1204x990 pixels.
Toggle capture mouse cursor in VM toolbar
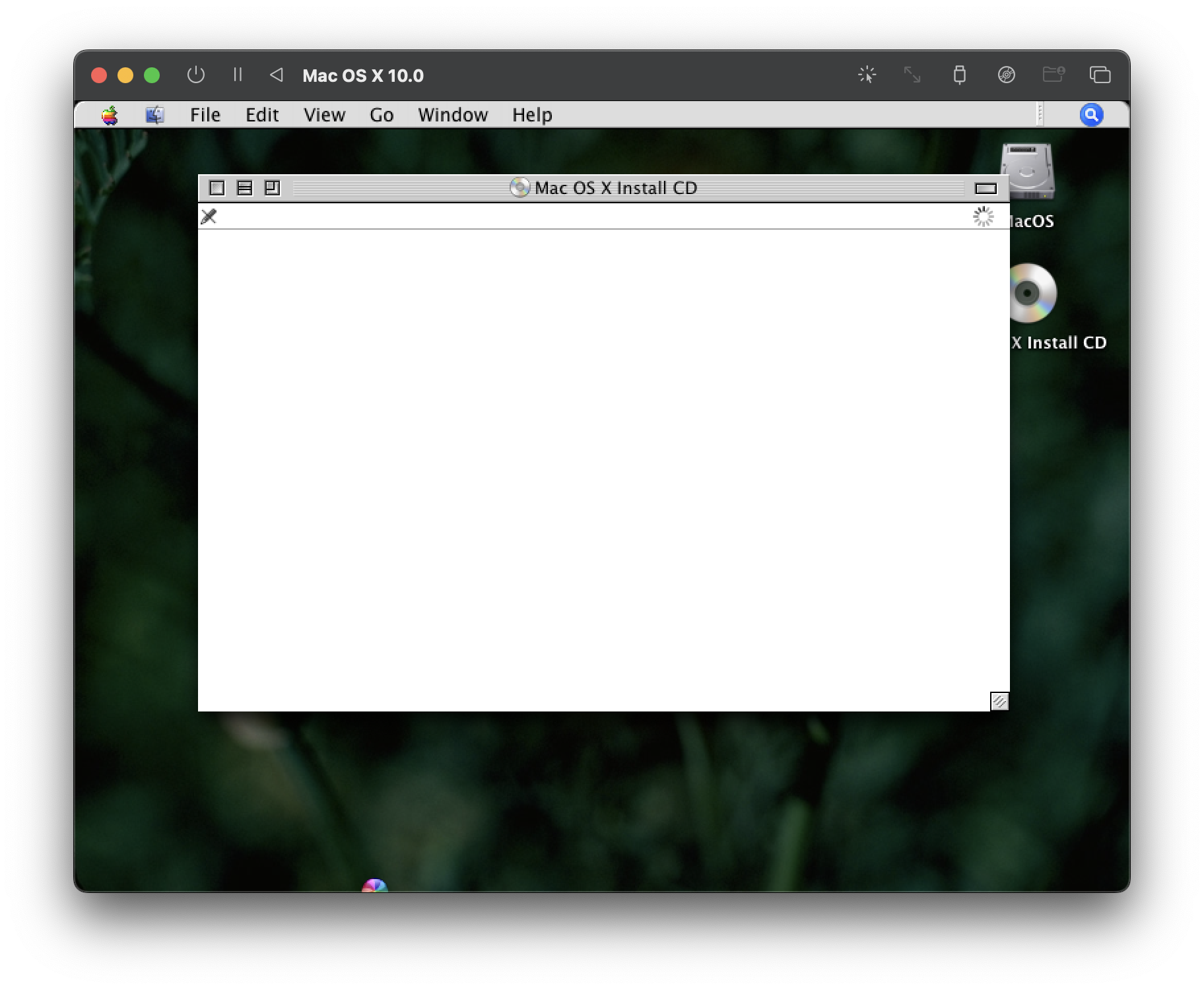[x=867, y=75]
